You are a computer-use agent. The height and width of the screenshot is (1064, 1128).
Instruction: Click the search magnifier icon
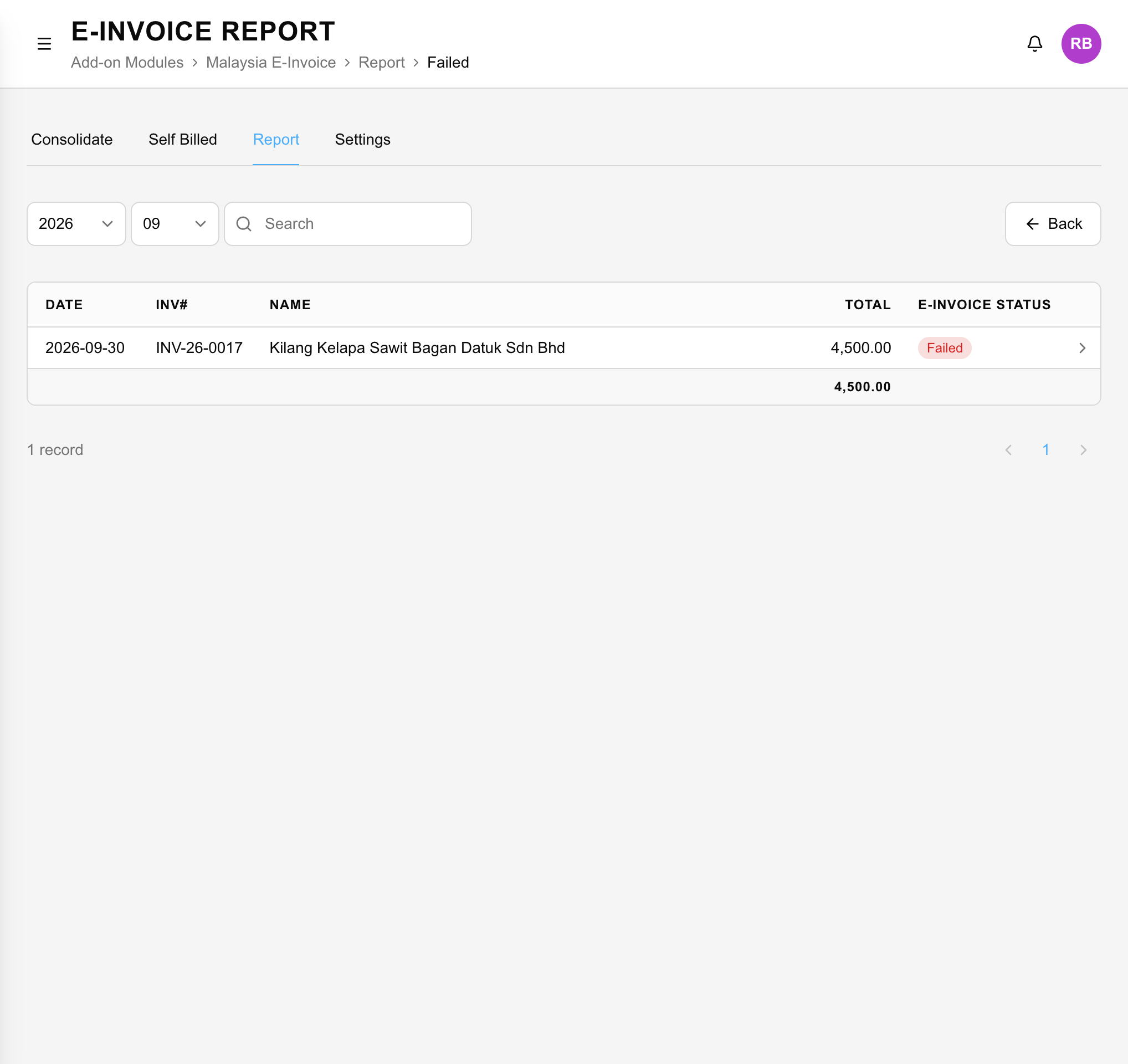[244, 223]
